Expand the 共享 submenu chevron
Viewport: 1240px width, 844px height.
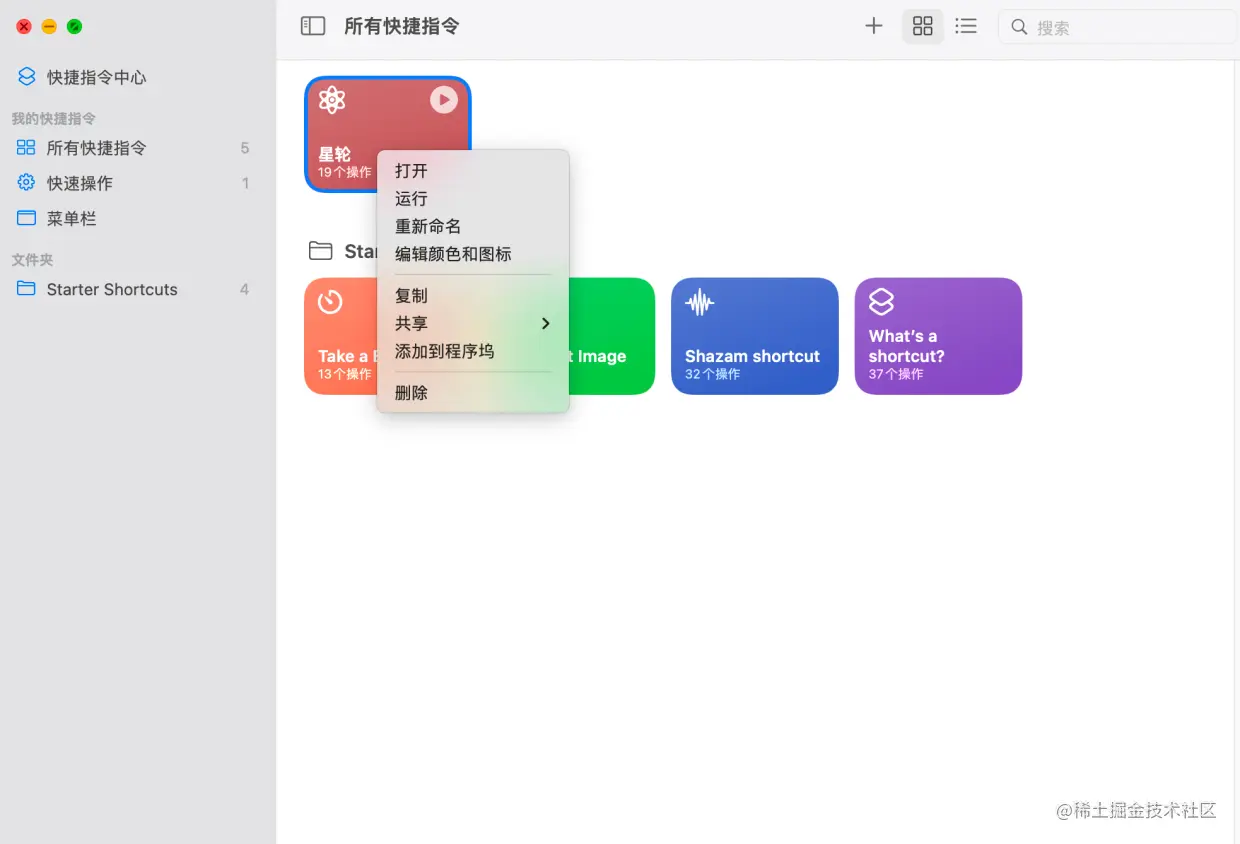pyautogui.click(x=546, y=324)
